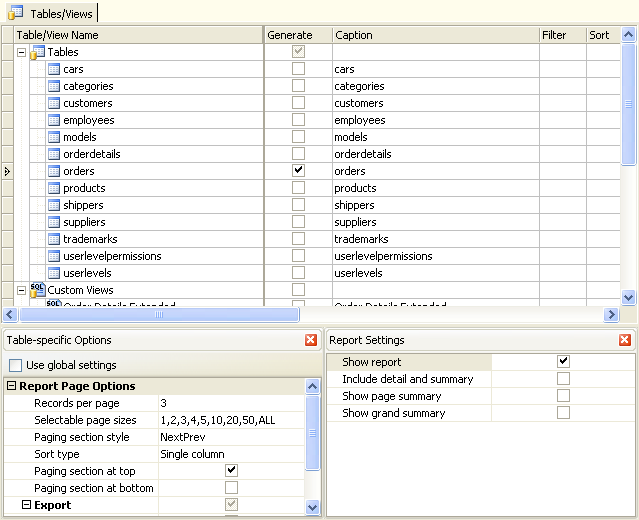Click the Generate column header
This screenshot has height=520, width=639.
(298, 35)
